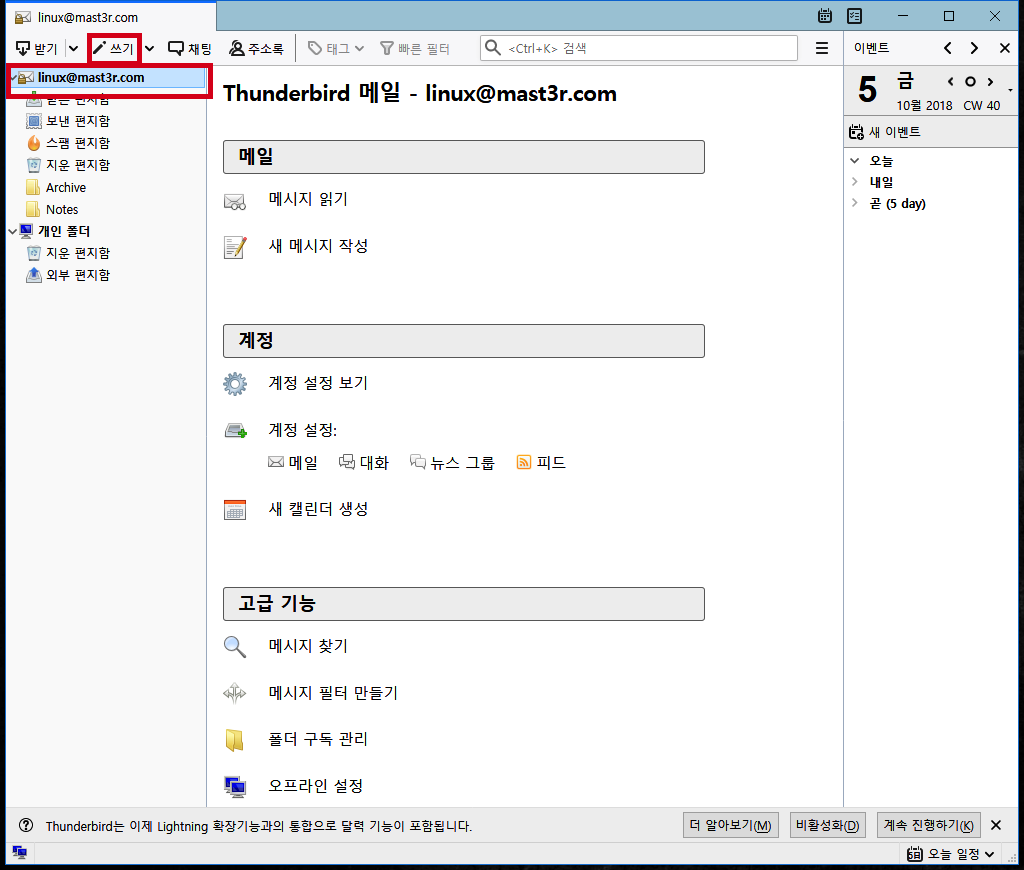1024x870 pixels.
Task: Go to previous item in 이벤트 pane header
Action: (x=948, y=48)
